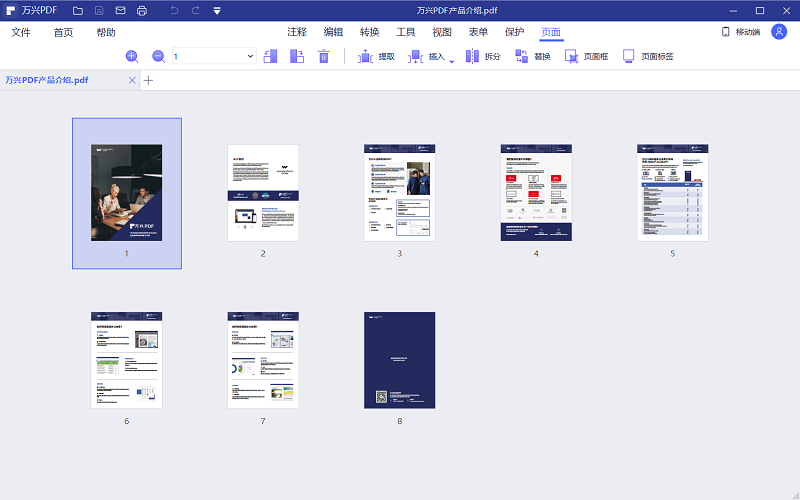Click the zoom in magnifier icon
The image size is (800, 500).
[x=132, y=57]
